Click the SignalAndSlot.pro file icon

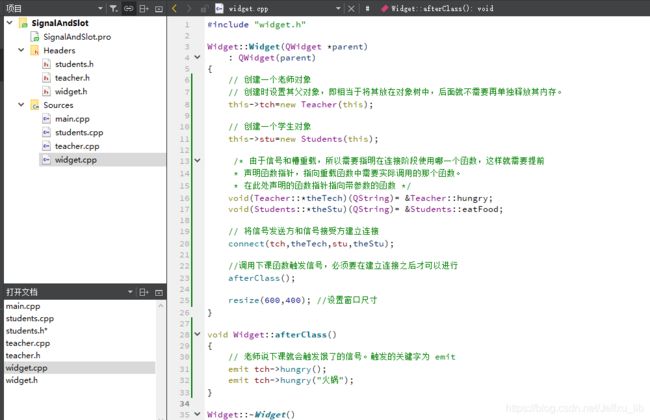point(35,37)
